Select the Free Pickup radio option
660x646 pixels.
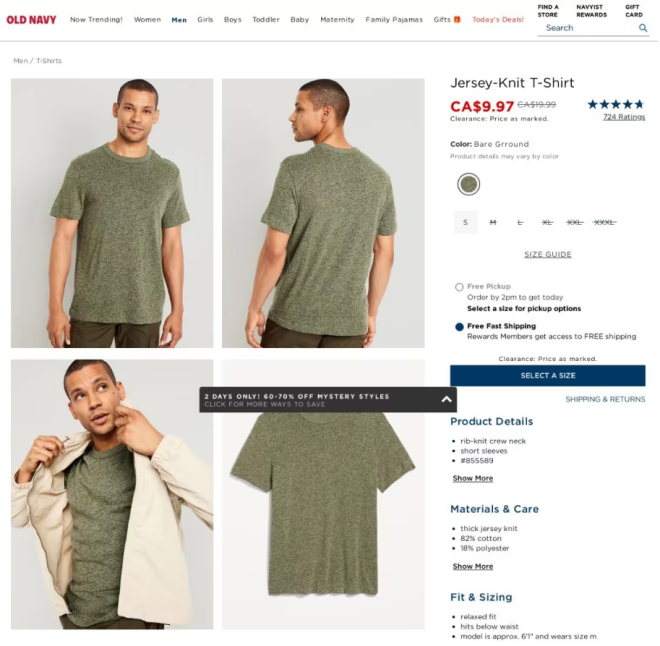click(460, 287)
